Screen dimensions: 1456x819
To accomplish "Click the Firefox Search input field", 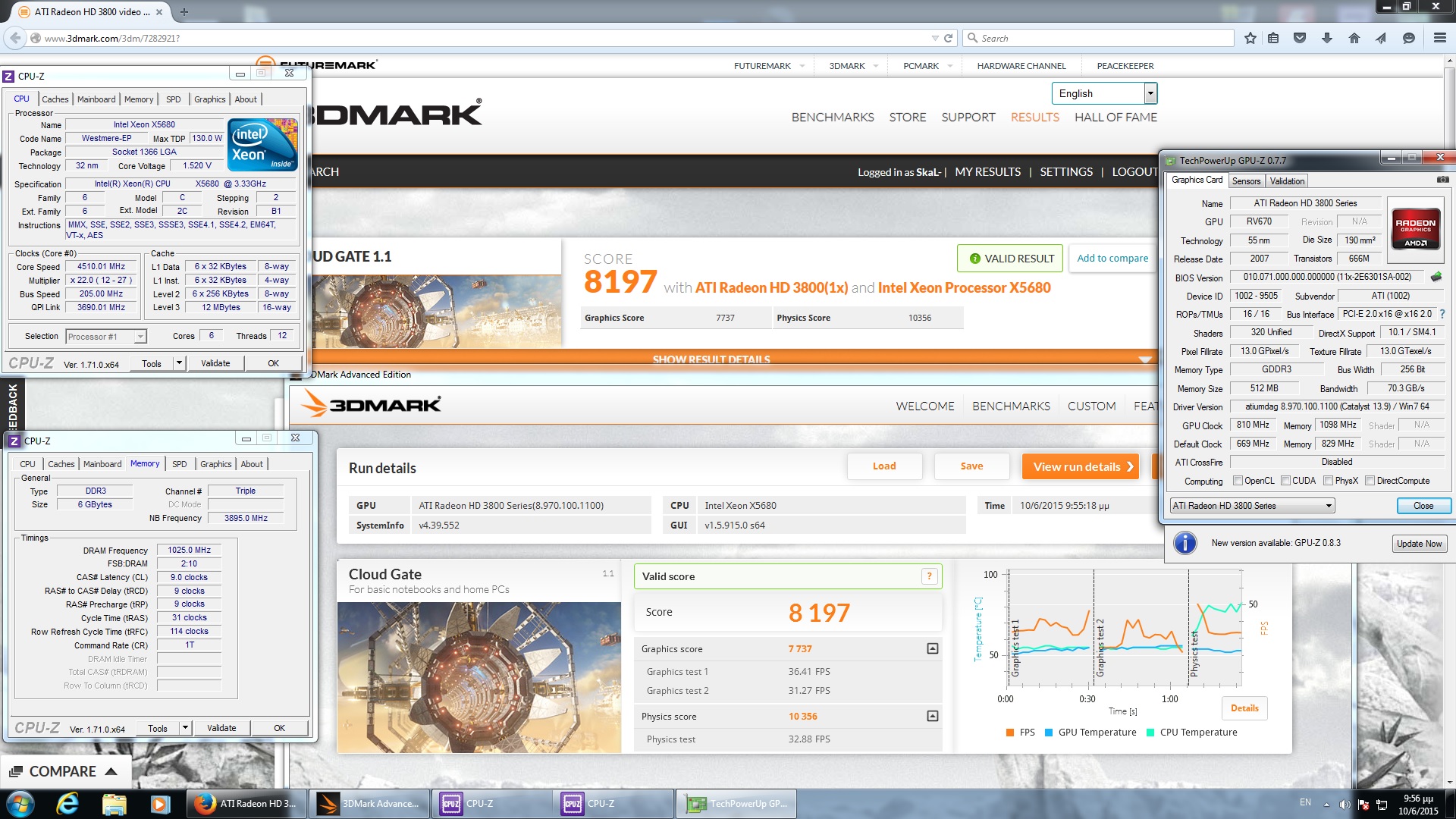I will point(1098,38).
